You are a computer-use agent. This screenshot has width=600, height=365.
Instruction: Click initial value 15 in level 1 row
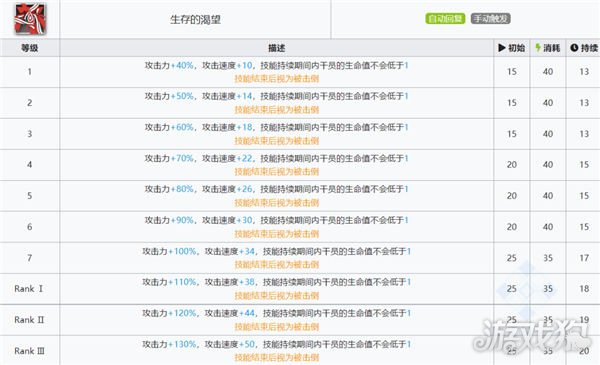[x=512, y=72]
